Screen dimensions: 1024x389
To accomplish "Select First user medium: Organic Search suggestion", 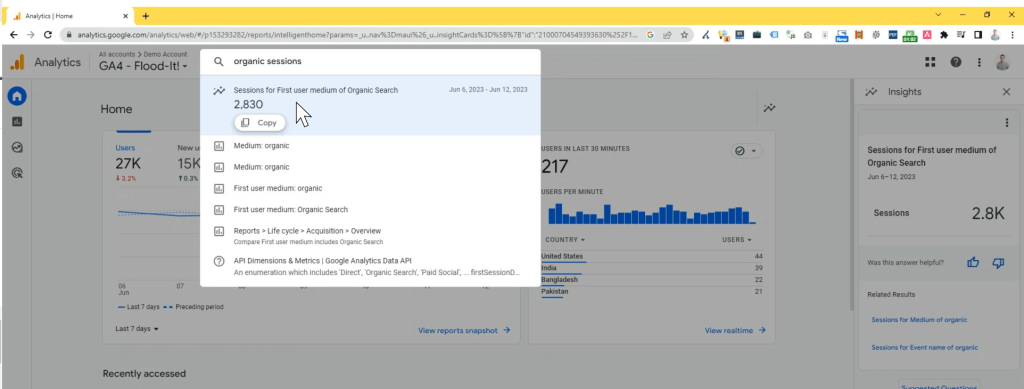I will point(370,210).
